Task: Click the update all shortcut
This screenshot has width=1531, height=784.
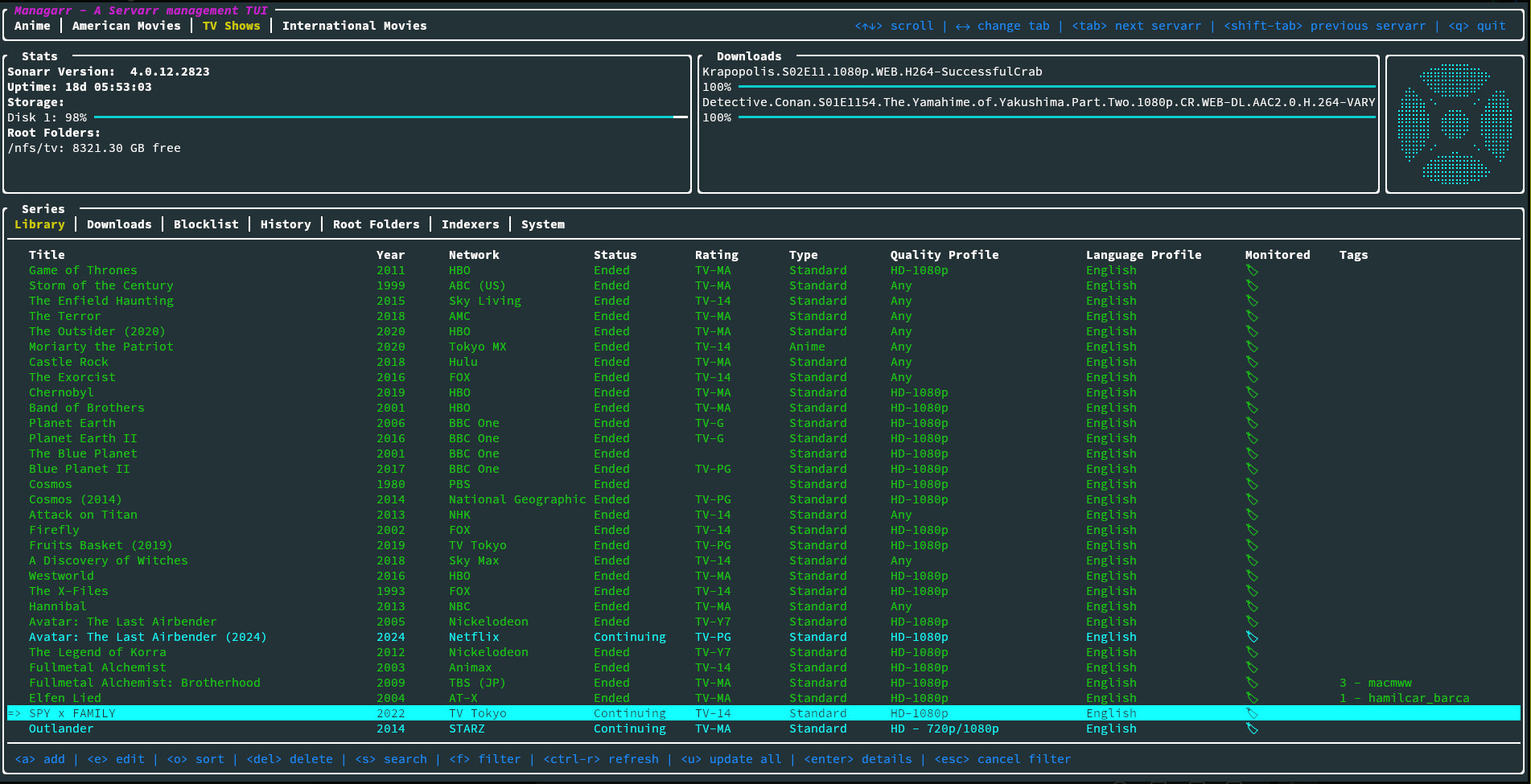Action: pos(731,759)
